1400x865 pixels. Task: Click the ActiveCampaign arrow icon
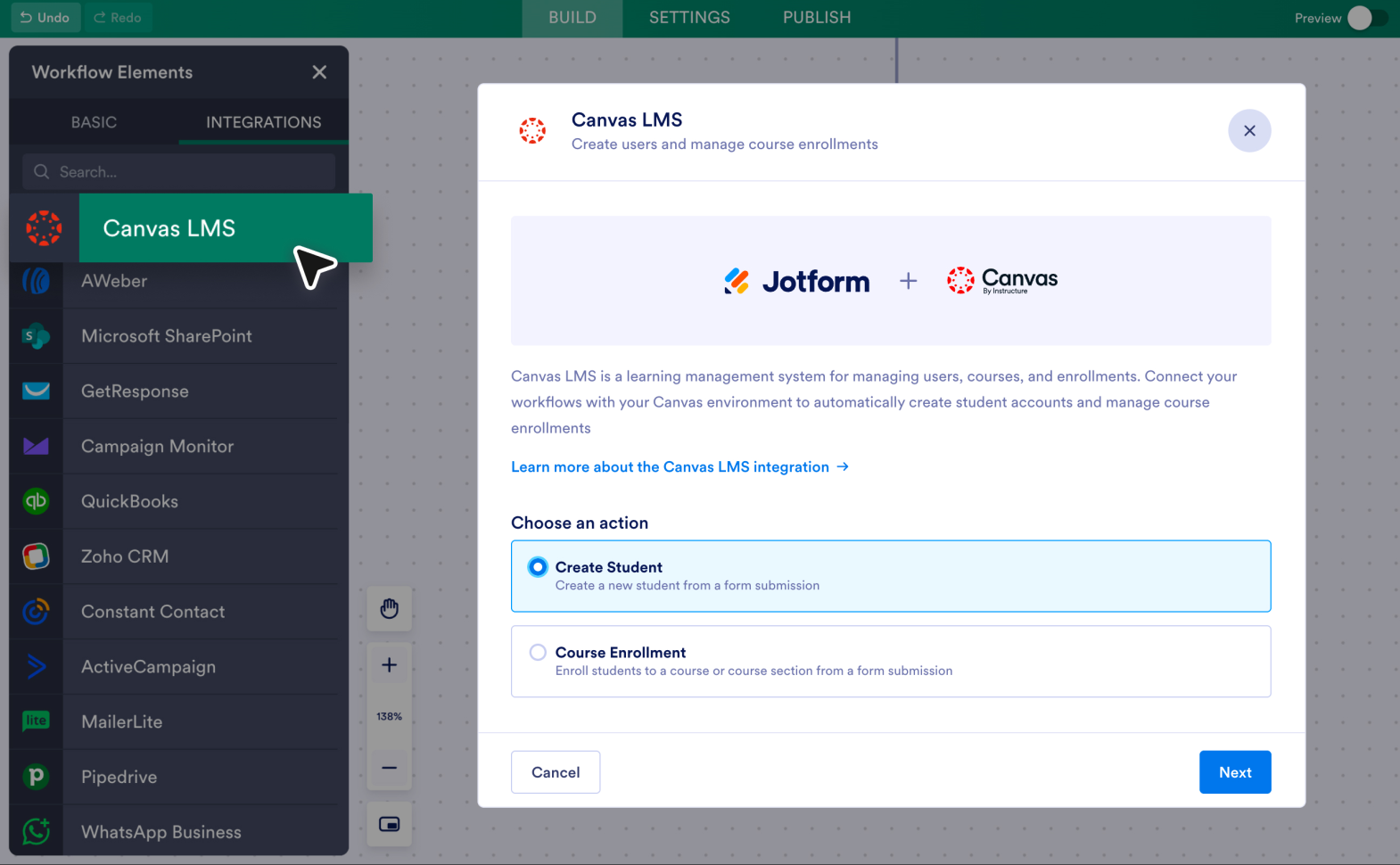point(36,666)
